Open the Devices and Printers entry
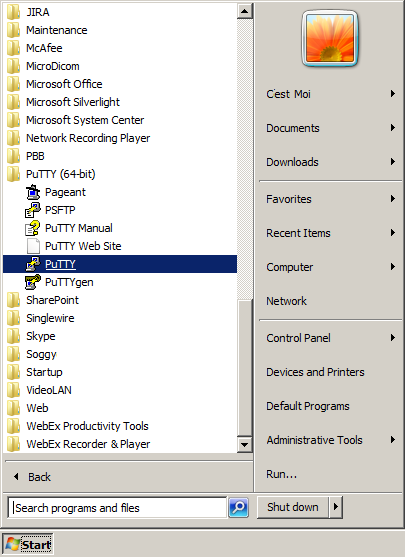Viewport: 405px width, 557px height. (315, 372)
